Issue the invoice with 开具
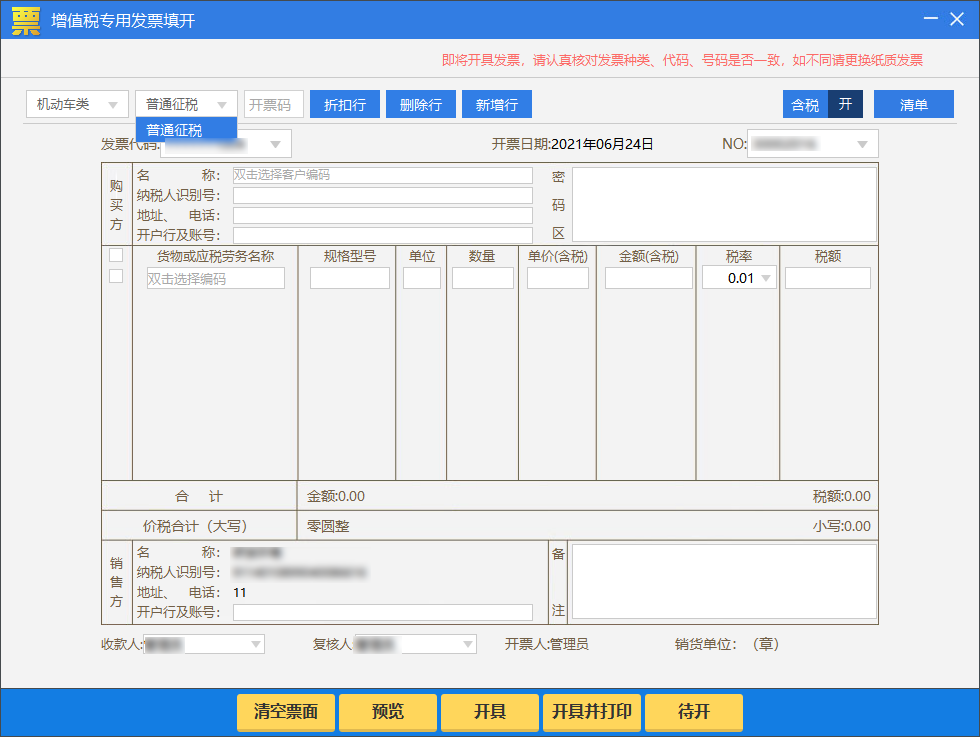Image resolution: width=980 pixels, height=737 pixels. coord(490,712)
